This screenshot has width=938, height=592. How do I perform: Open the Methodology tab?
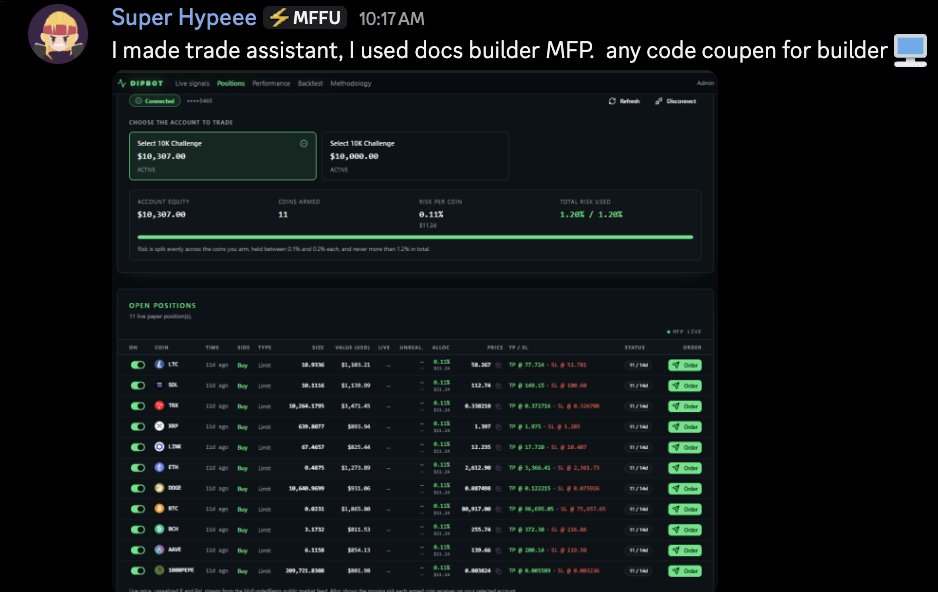(x=351, y=83)
